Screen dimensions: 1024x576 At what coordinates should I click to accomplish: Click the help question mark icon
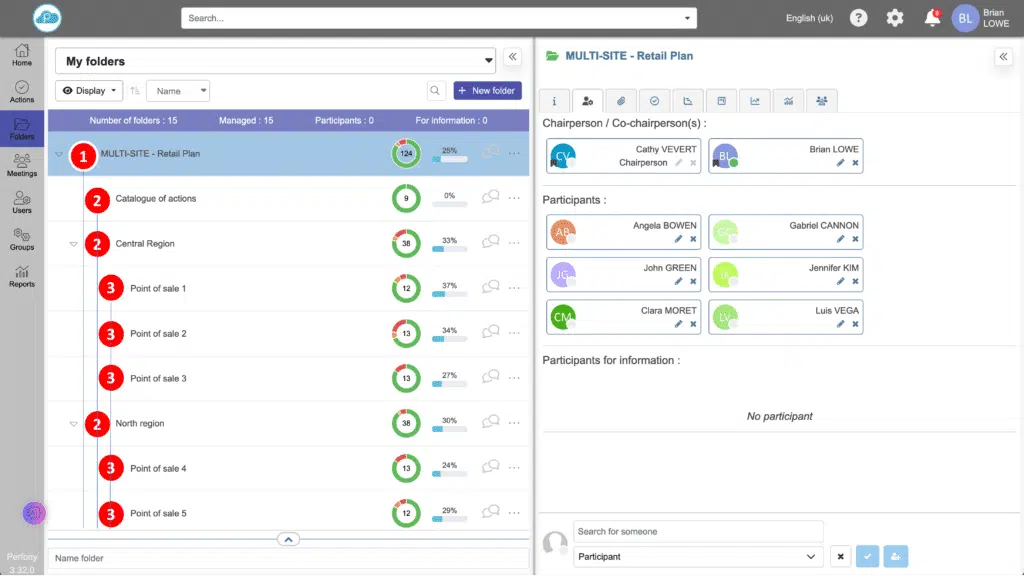point(858,18)
